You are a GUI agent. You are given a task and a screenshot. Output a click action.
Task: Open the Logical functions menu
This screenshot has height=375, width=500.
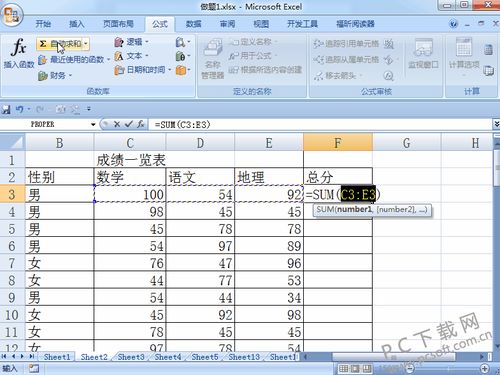[131, 42]
